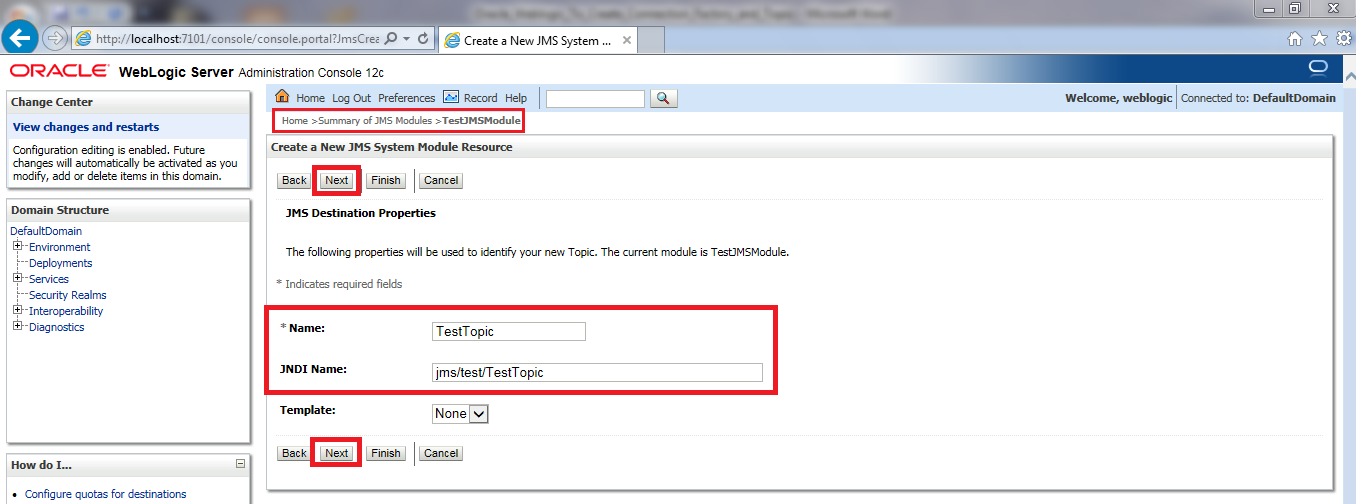Close the Create a New JMS System tab
This screenshot has height=504, width=1356.
[x=627, y=40]
